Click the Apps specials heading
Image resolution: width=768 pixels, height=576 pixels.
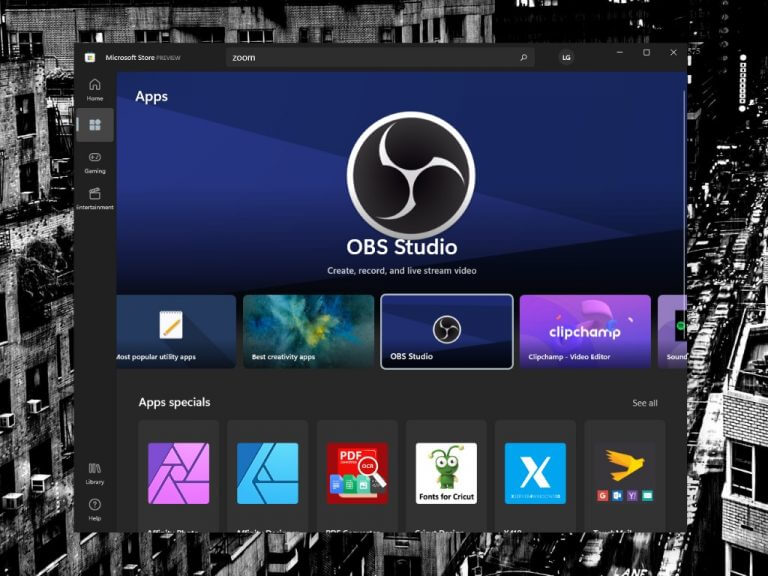click(x=174, y=402)
